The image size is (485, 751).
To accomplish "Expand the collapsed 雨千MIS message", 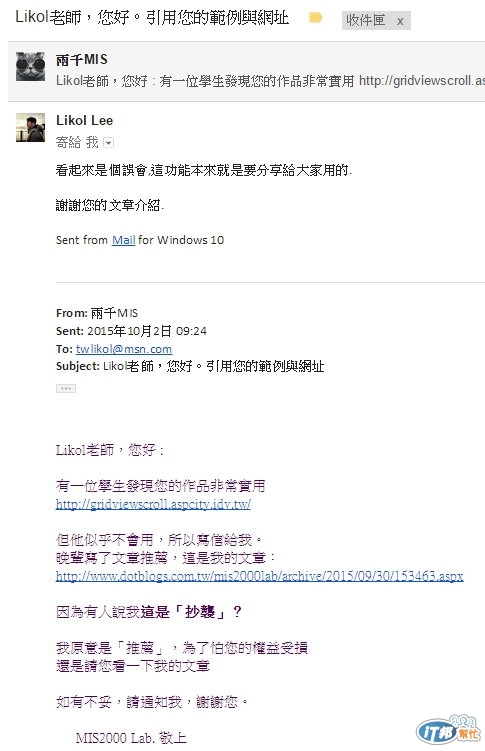I will tap(246, 71).
